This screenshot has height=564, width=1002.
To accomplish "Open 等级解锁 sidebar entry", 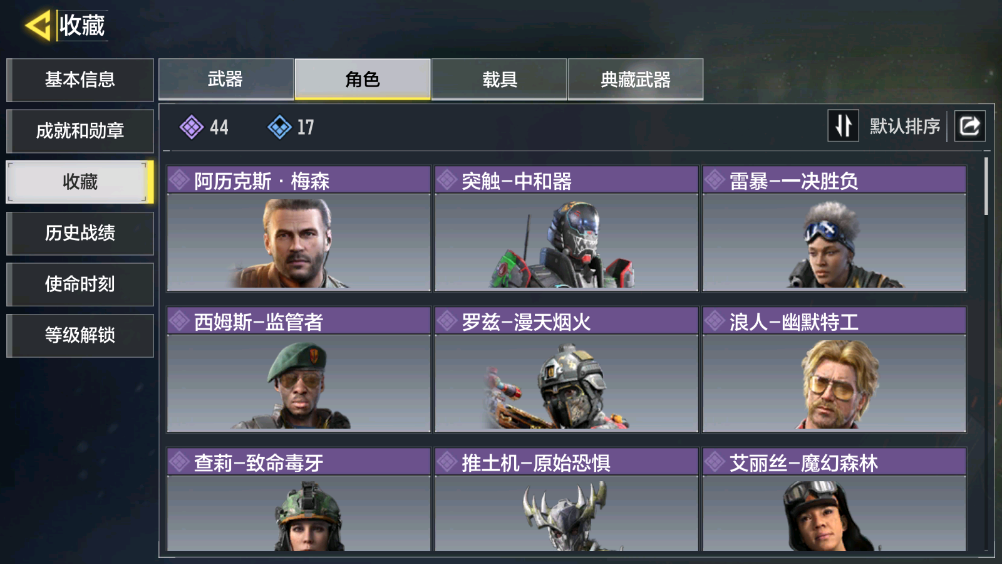I will (x=80, y=335).
